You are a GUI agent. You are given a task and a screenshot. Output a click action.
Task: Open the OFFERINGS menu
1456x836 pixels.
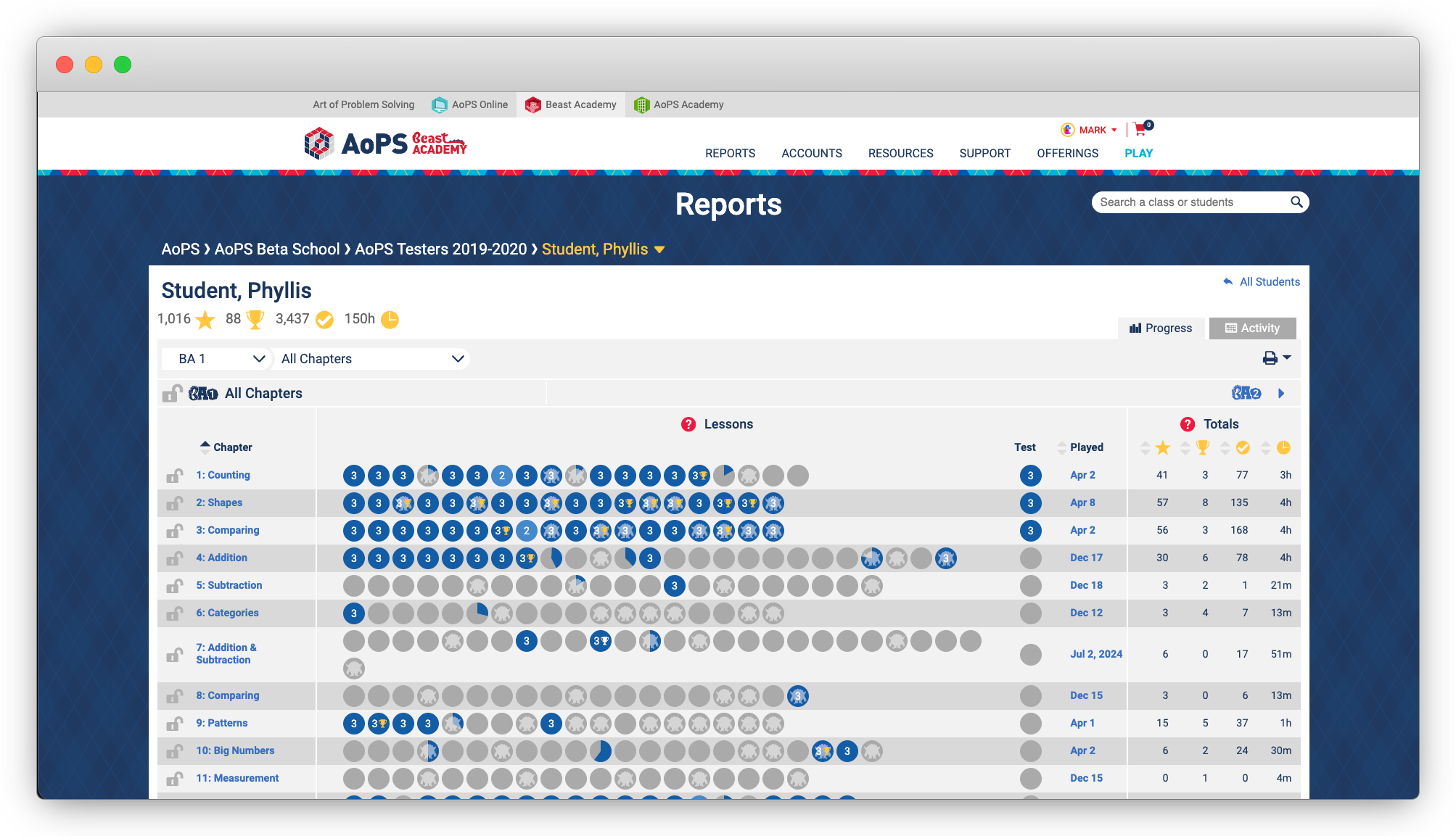[x=1067, y=153]
